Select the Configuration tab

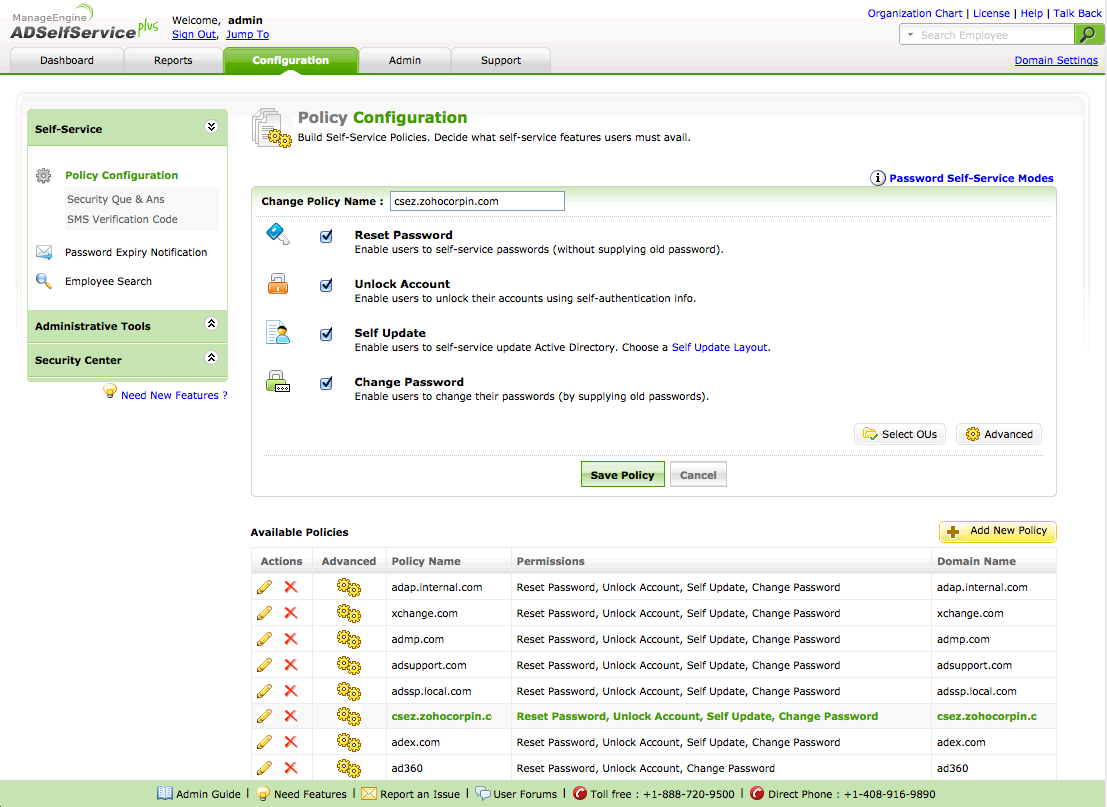pos(291,61)
